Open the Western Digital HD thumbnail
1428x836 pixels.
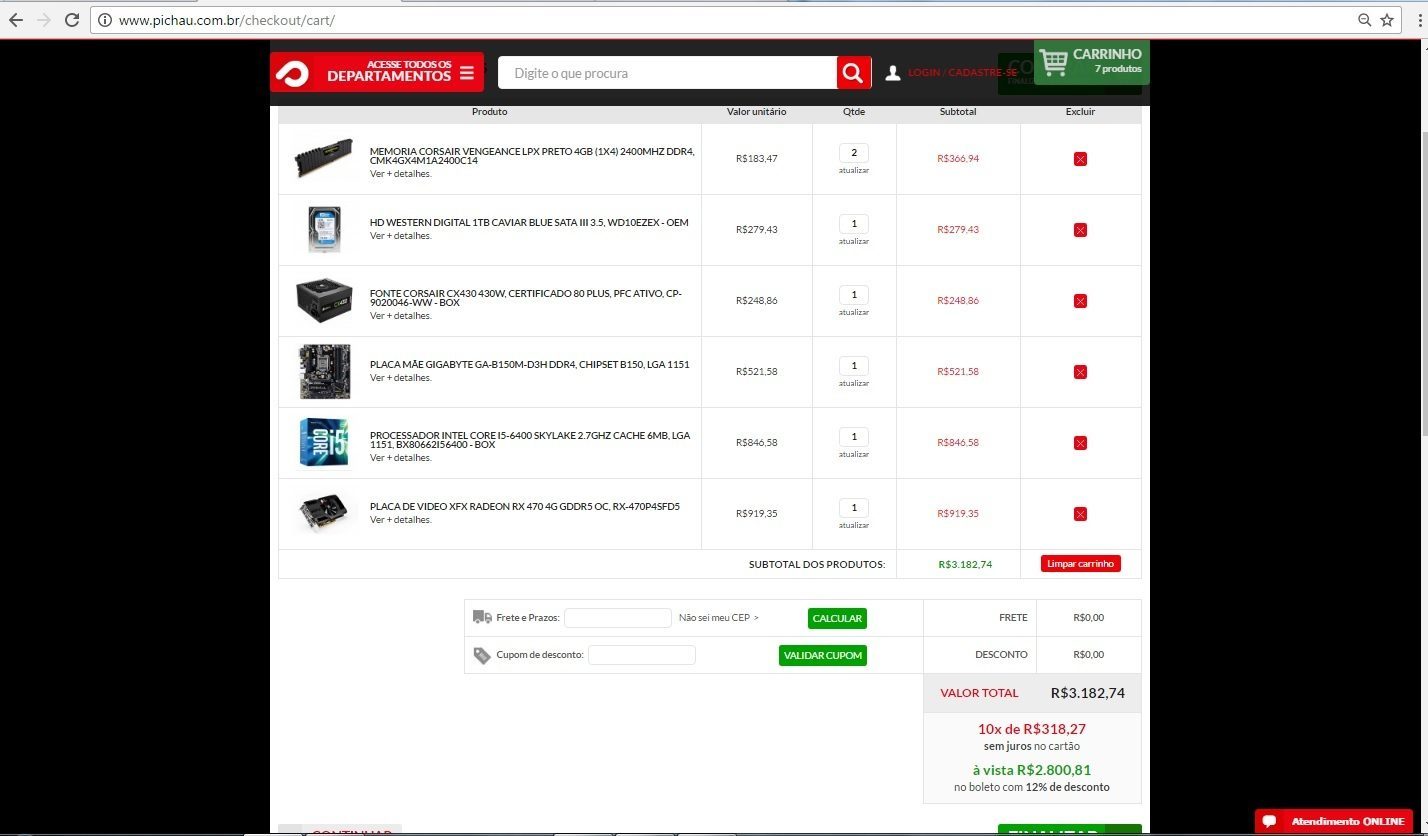pyautogui.click(x=324, y=229)
